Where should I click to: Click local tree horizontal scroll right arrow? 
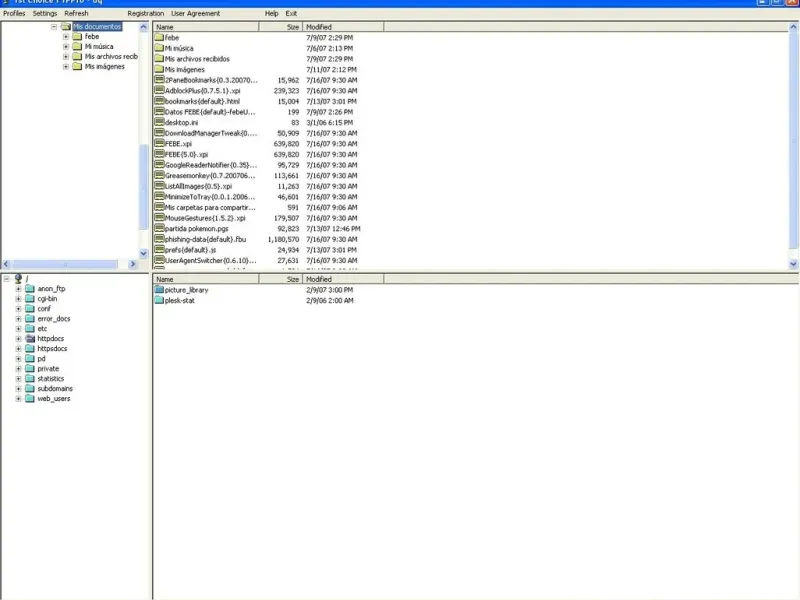[x=133, y=264]
